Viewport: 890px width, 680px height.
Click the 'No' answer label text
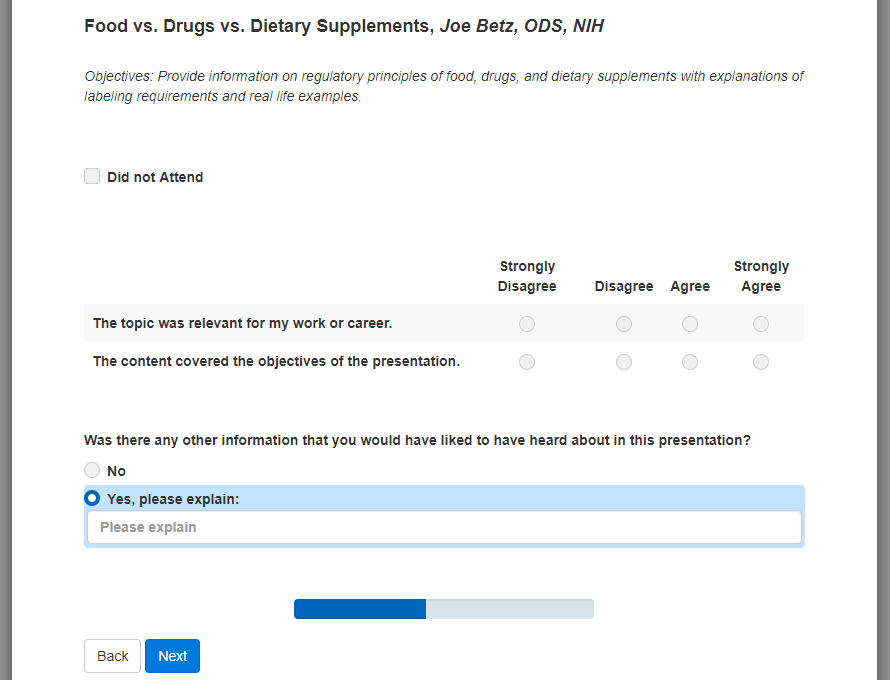pyautogui.click(x=116, y=471)
